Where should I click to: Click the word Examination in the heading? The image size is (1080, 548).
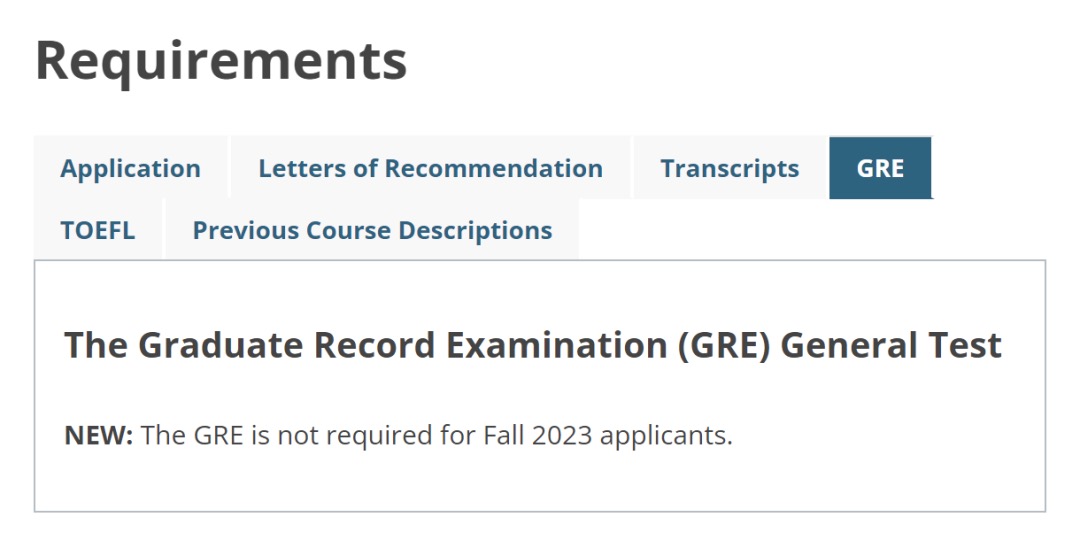pyautogui.click(x=557, y=345)
